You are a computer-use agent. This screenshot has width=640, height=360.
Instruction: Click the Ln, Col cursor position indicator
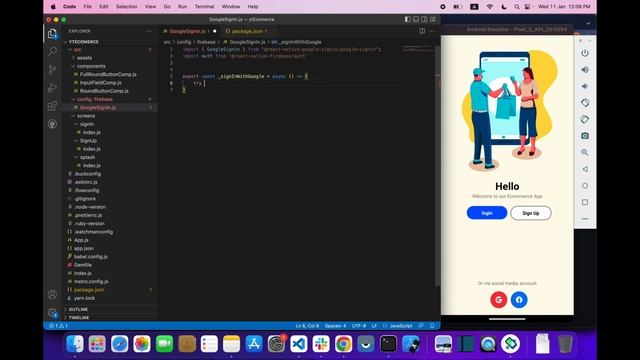(x=307, y=326)
